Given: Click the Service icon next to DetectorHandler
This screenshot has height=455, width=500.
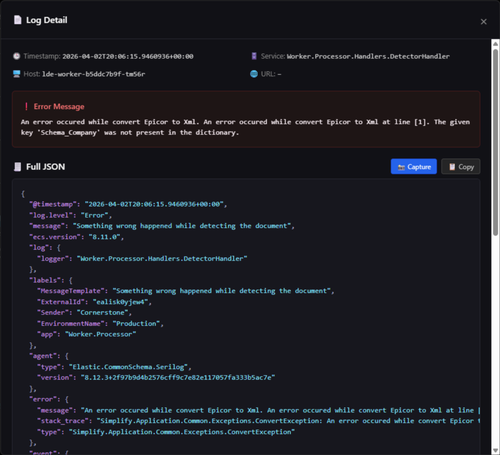Looking at the screenshot, I should tap(254, 56).
